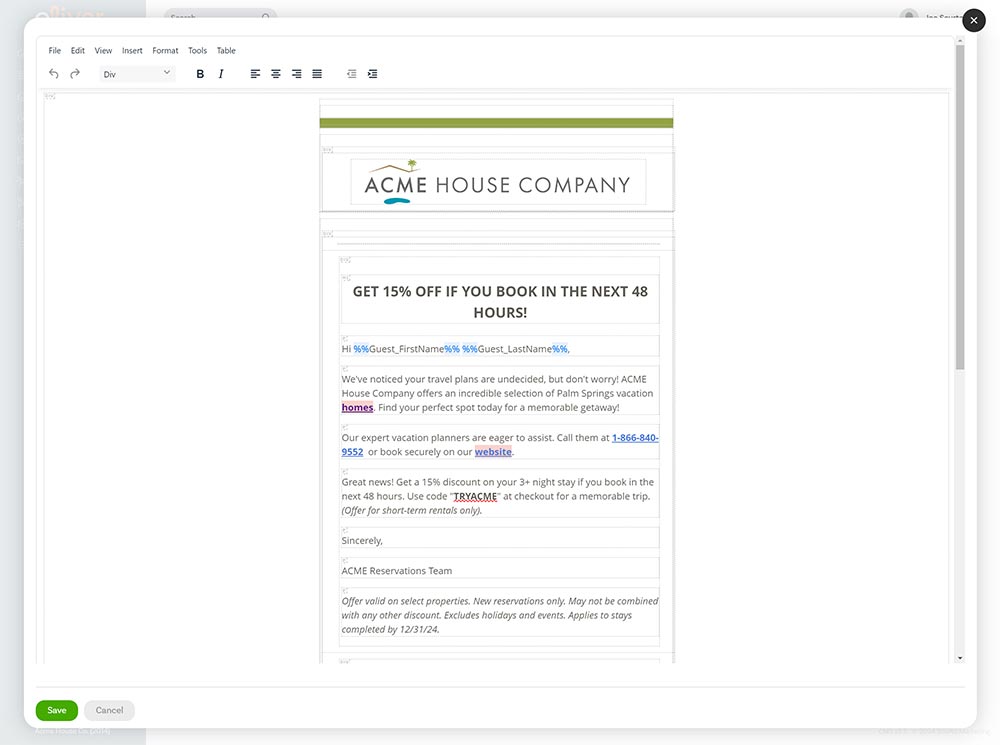The width and height of the screenshot is (1000, 745).
Task: Click the homes hyperlink in the paragraph
Action: [356, 407]
